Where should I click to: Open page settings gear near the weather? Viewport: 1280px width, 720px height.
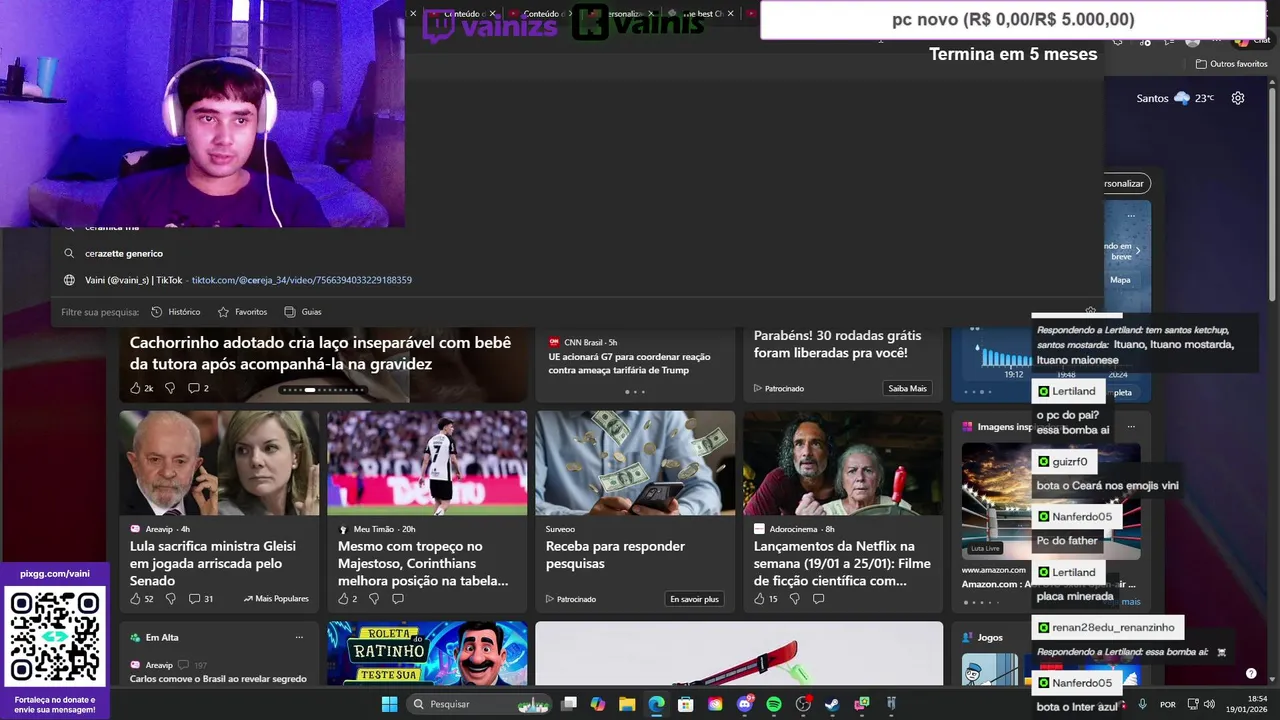[x=1238, y=98]
